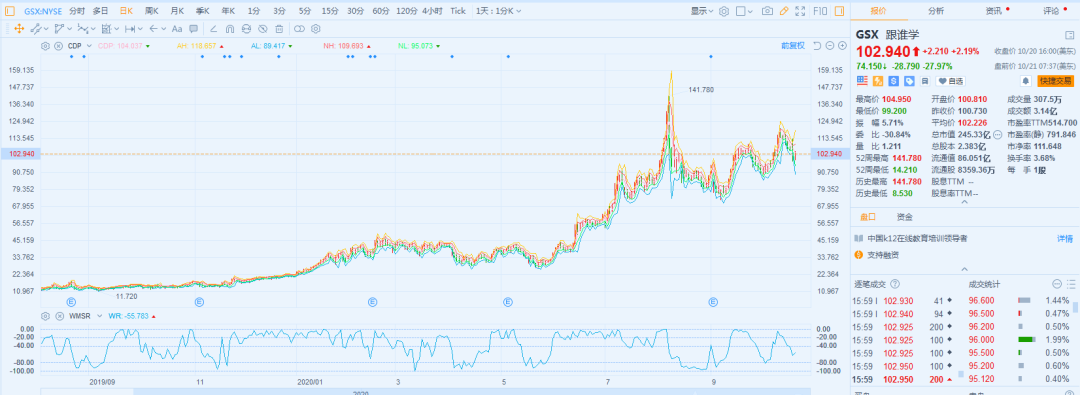Open arrow annotation options dropdown
Viewport: 1080px width, 395px height.
(x=164, y=29)
